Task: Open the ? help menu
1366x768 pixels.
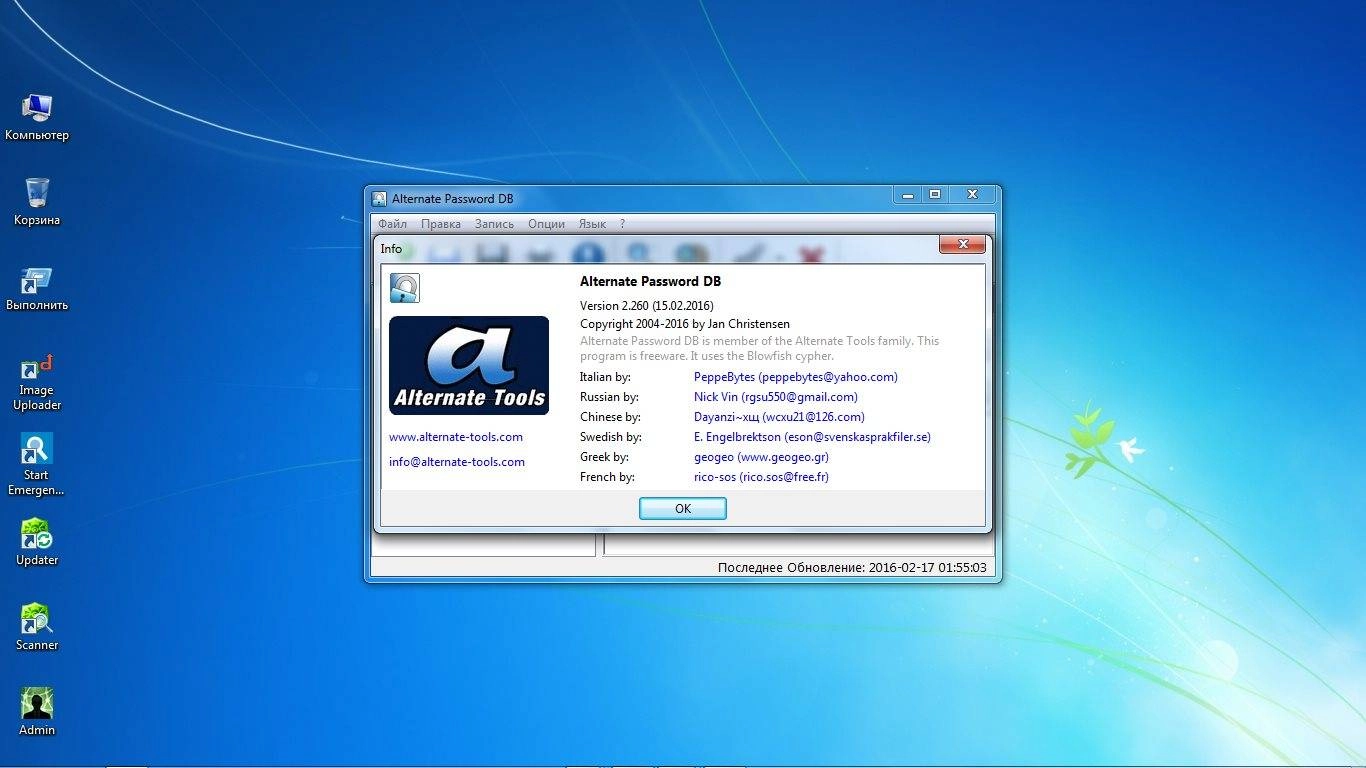Action: (x=622, y=224)
